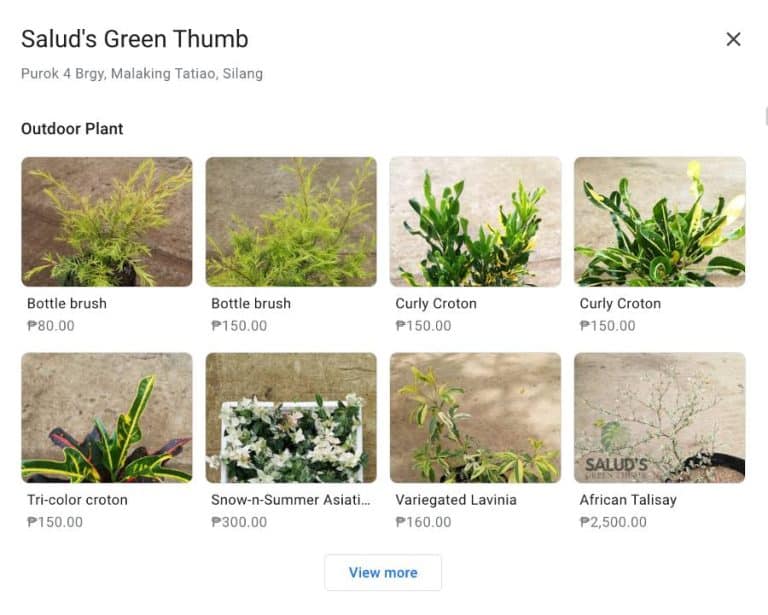Open the Snow-n-Summer Asiatic photo
This screenshot has width=768, height=615.
click(291, 417)
